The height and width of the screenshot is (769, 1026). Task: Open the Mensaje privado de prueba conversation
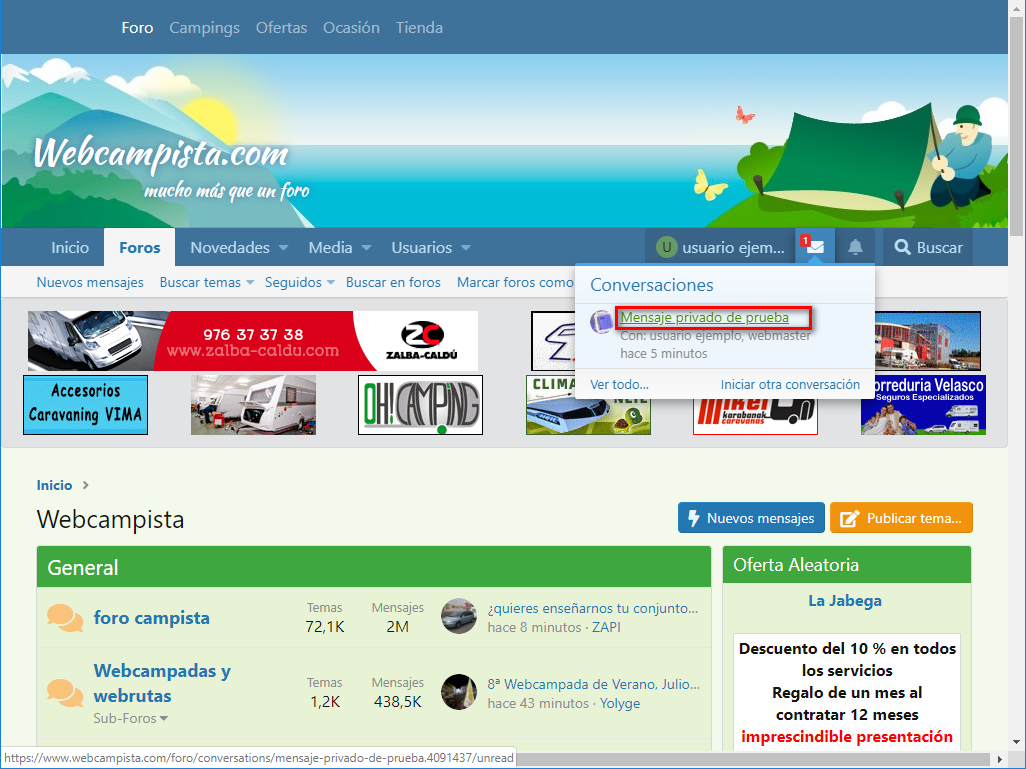click(x=705, y=317)
